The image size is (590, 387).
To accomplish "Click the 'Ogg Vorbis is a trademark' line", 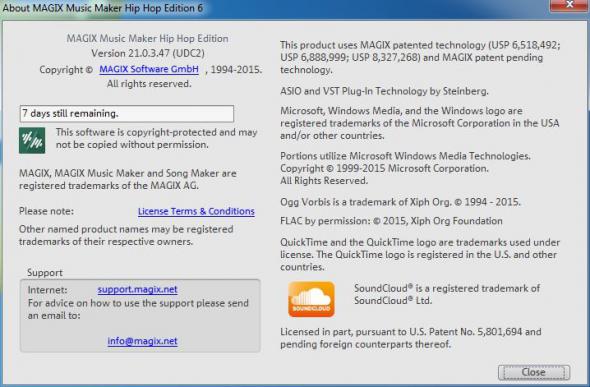I will click(400, 202).
